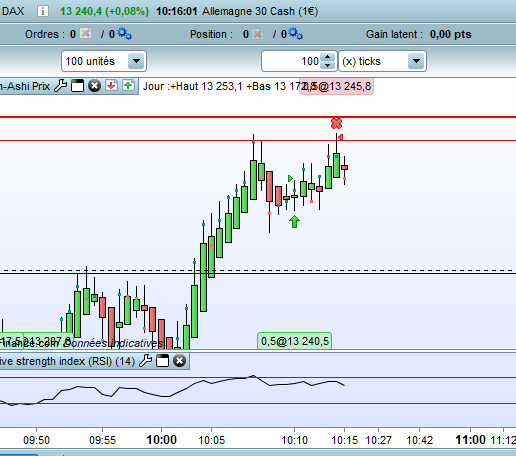
Task: Click the red order label 0,5@13 245,8
Action: pos(336,86)
